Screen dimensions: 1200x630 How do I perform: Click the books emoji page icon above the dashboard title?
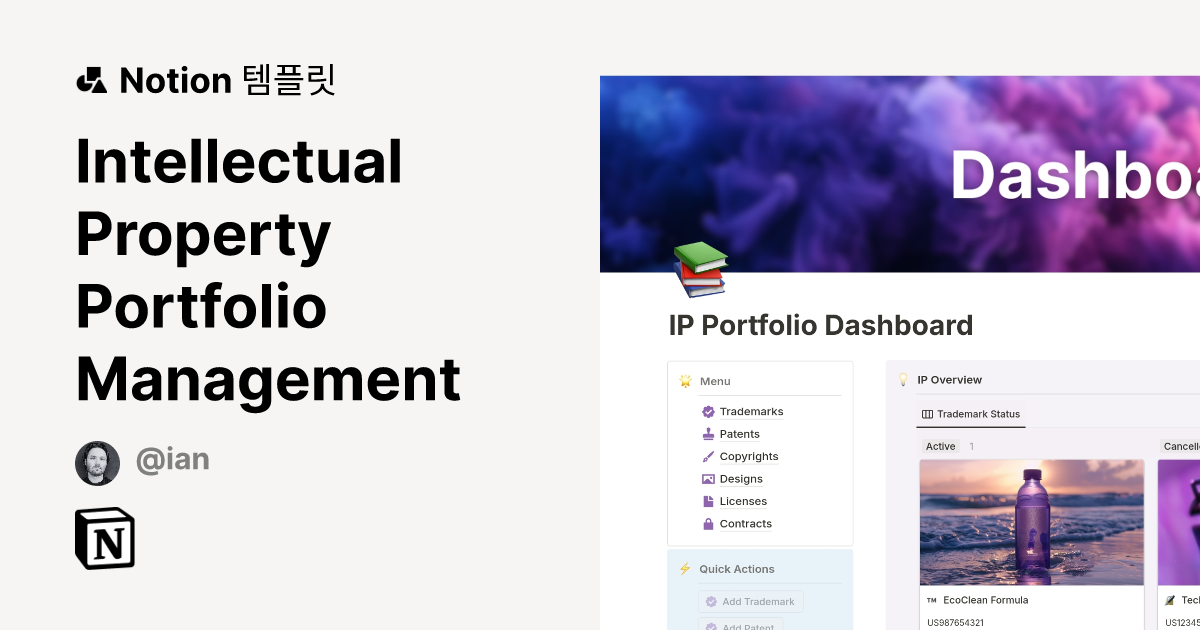(700, 270)
